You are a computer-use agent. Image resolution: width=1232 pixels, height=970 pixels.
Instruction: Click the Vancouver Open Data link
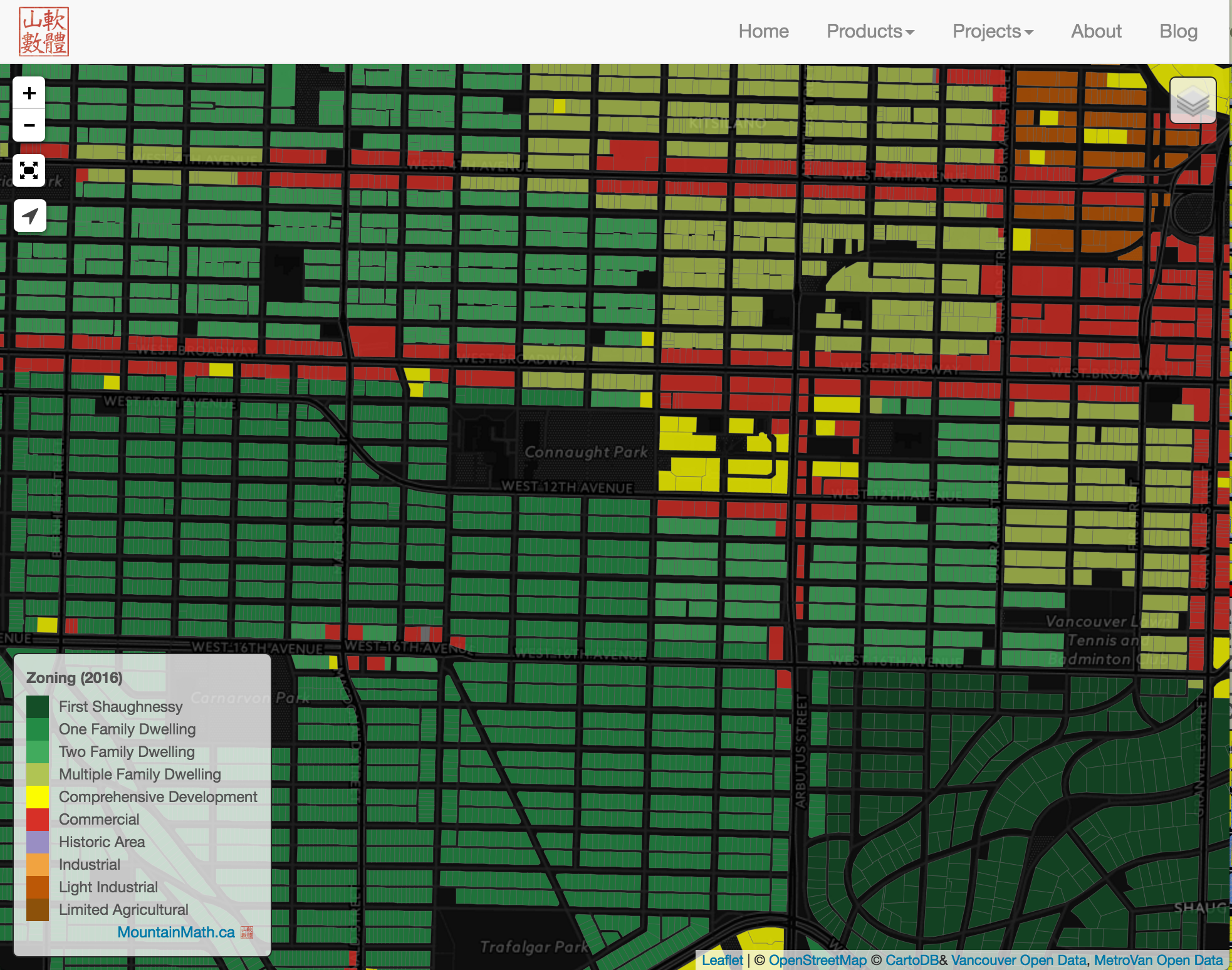[1018, 960]
